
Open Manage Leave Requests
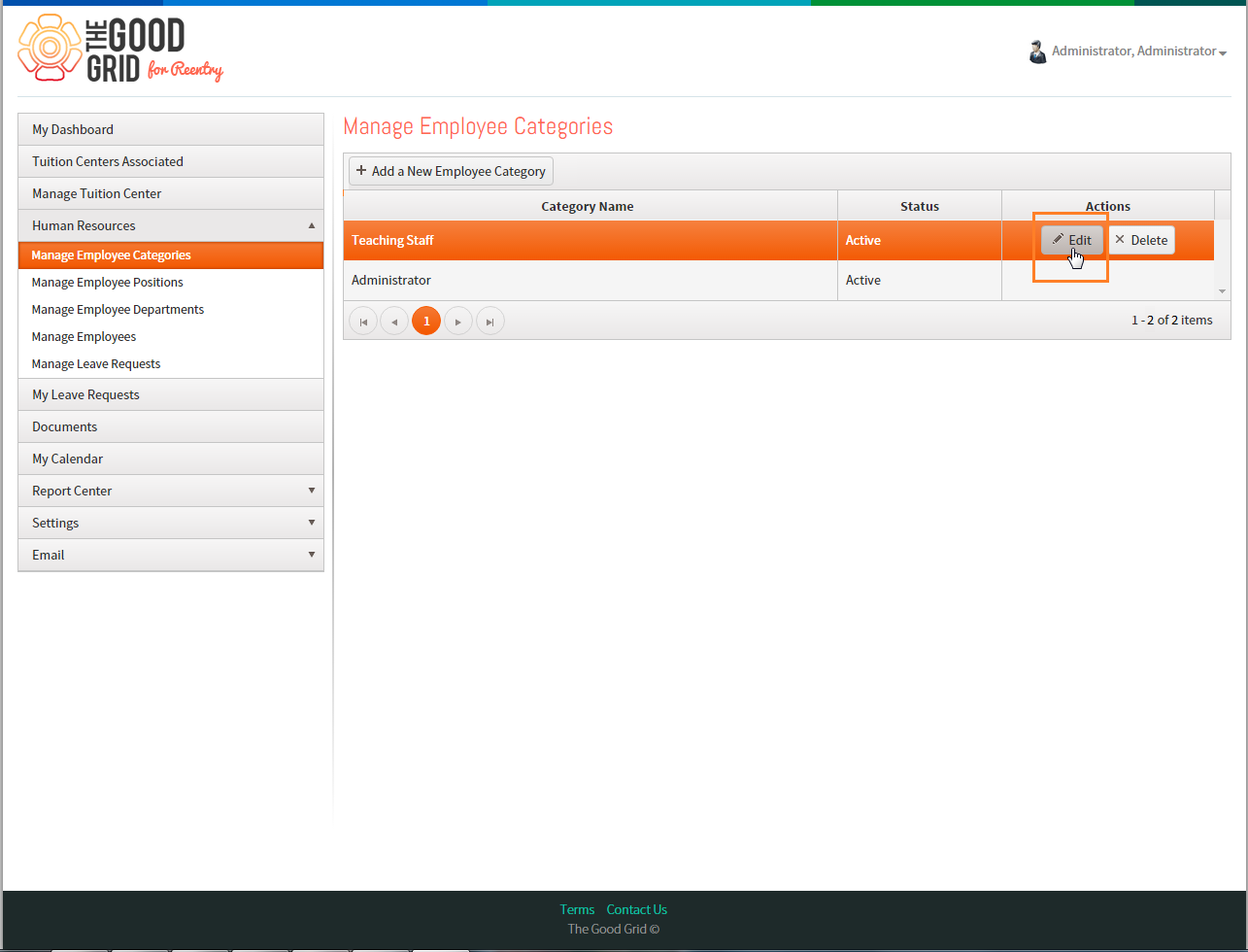click(x=96, y=364)
